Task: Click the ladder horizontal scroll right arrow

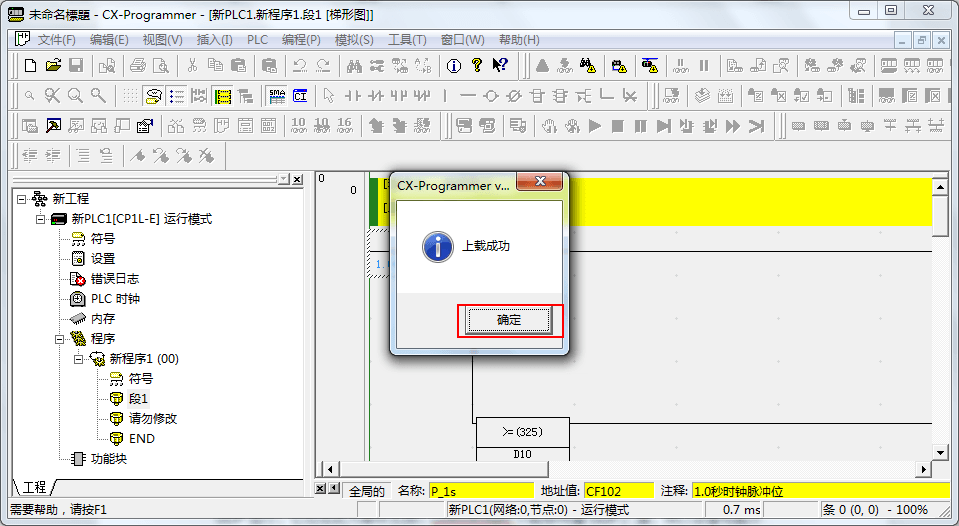Action: coord(924,470)
